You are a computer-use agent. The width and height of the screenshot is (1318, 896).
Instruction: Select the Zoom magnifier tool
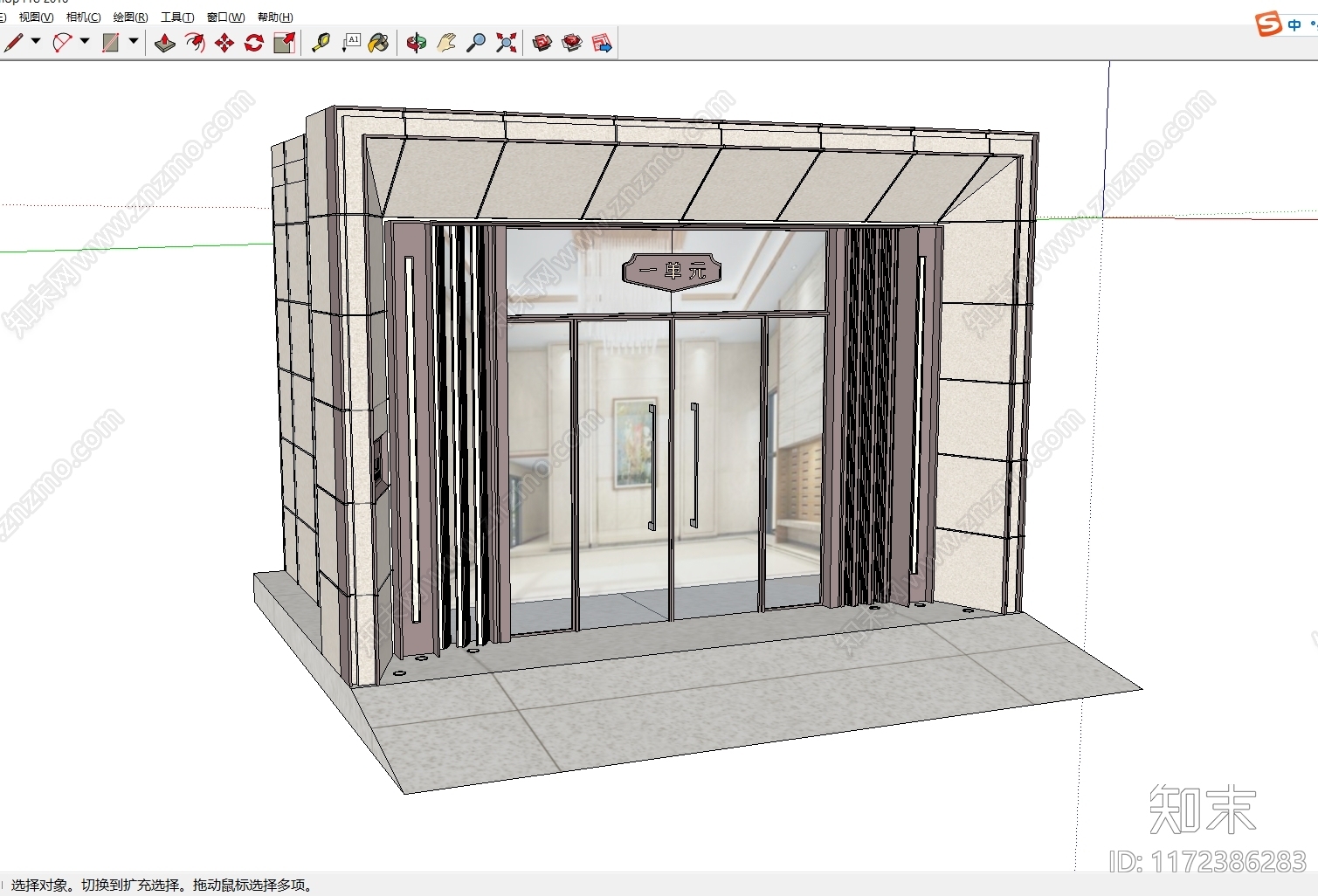[476, 43]
